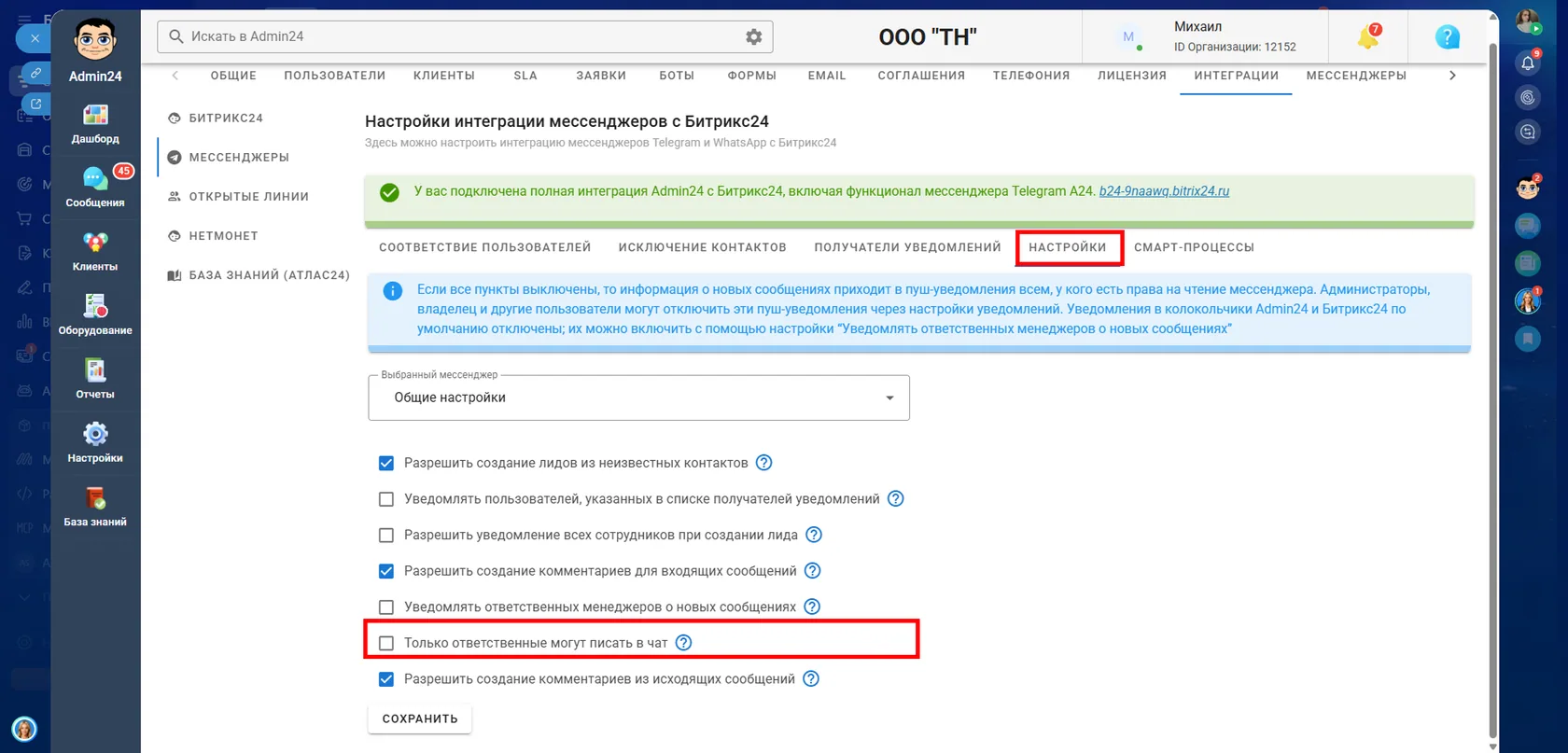Open the chat-with-arrows icon in the right dark panel

[1528, 132]
